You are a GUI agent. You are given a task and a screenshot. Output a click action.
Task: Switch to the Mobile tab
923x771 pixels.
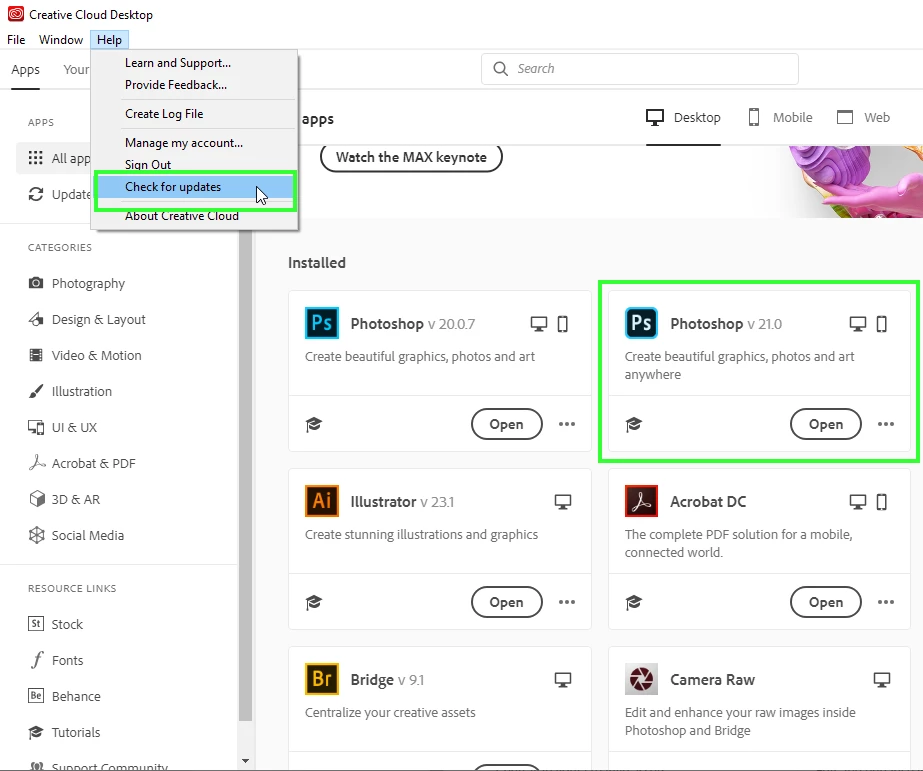tap(780, 118)
